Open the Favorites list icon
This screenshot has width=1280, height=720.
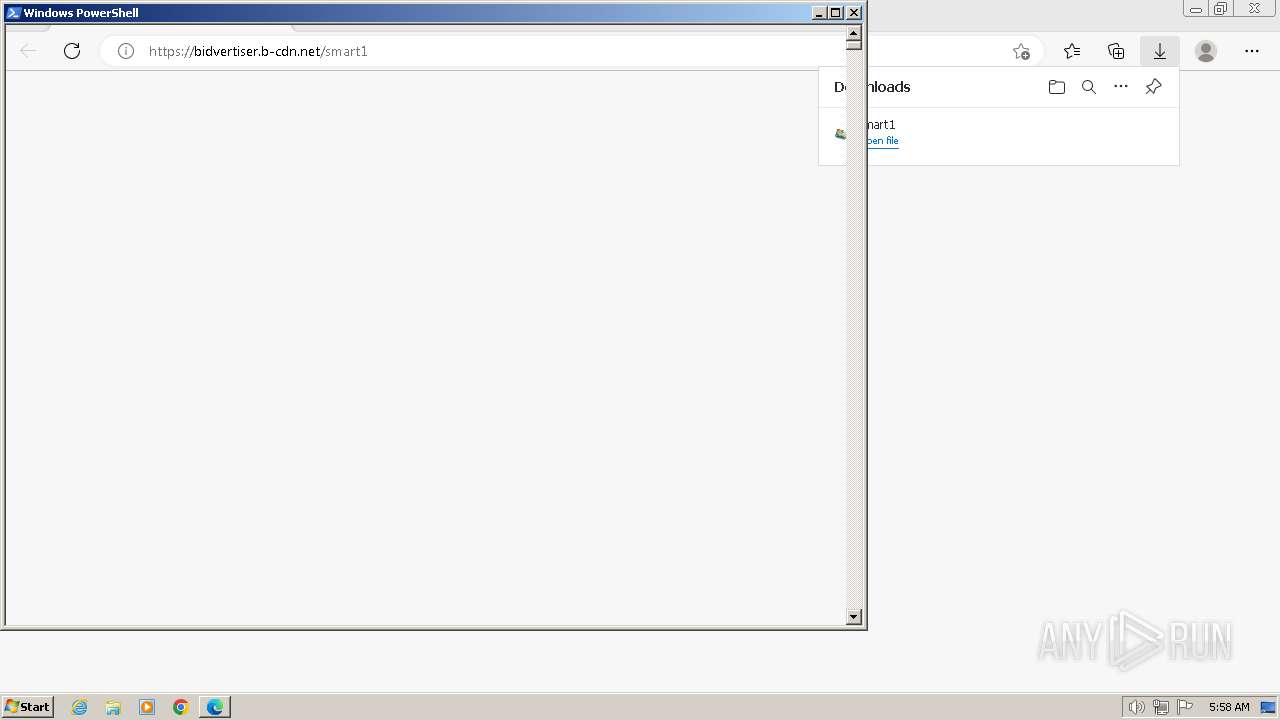click(x=1072, y=51)
